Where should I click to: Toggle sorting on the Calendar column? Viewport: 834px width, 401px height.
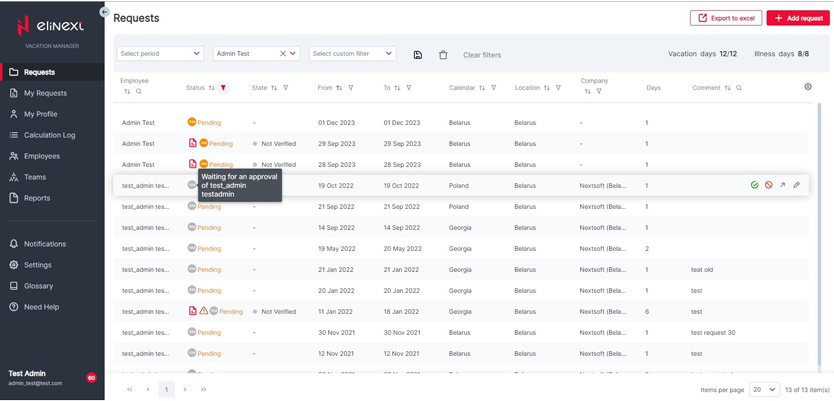pos(482,88)
